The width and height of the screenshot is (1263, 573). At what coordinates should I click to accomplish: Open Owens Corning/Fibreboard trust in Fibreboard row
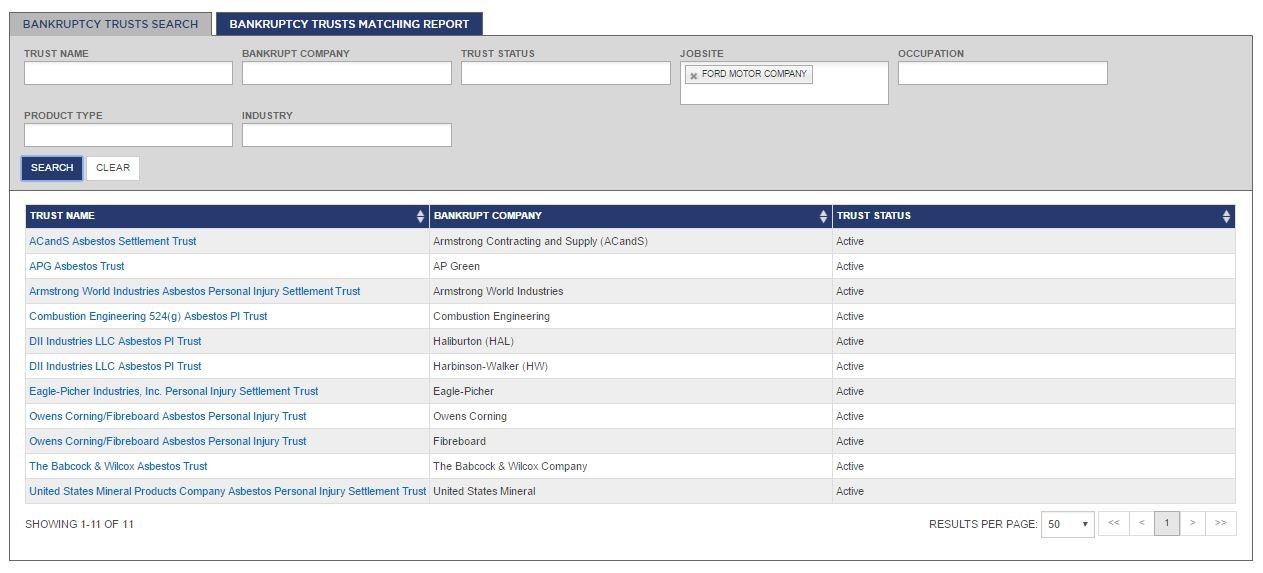coord(168,441)
